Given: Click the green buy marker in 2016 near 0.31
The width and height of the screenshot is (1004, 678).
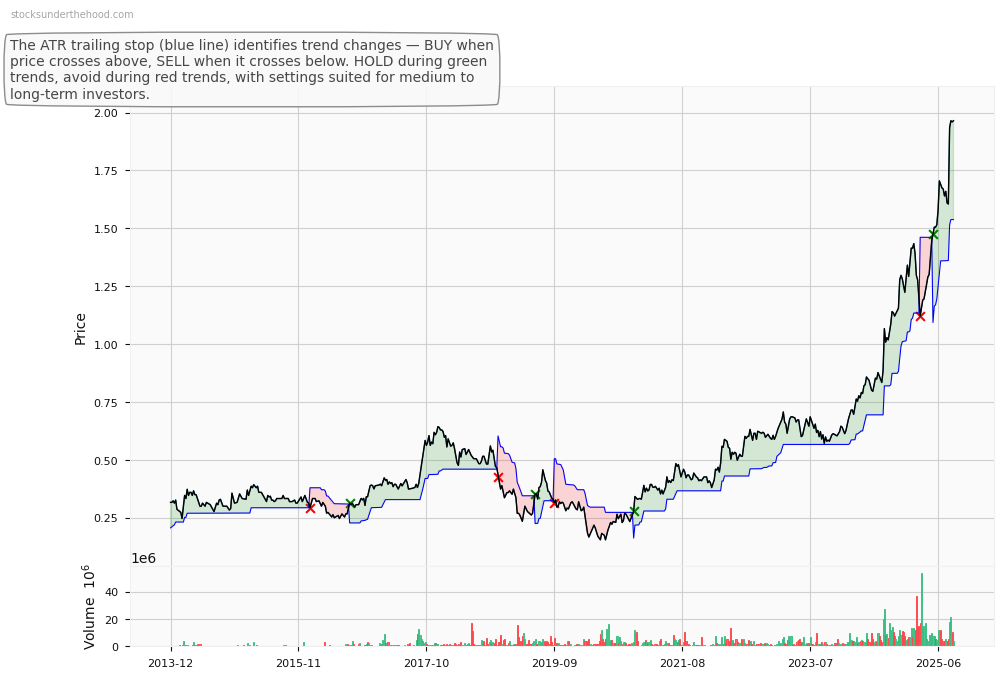Looking at the screenshot, I should 350,503.
